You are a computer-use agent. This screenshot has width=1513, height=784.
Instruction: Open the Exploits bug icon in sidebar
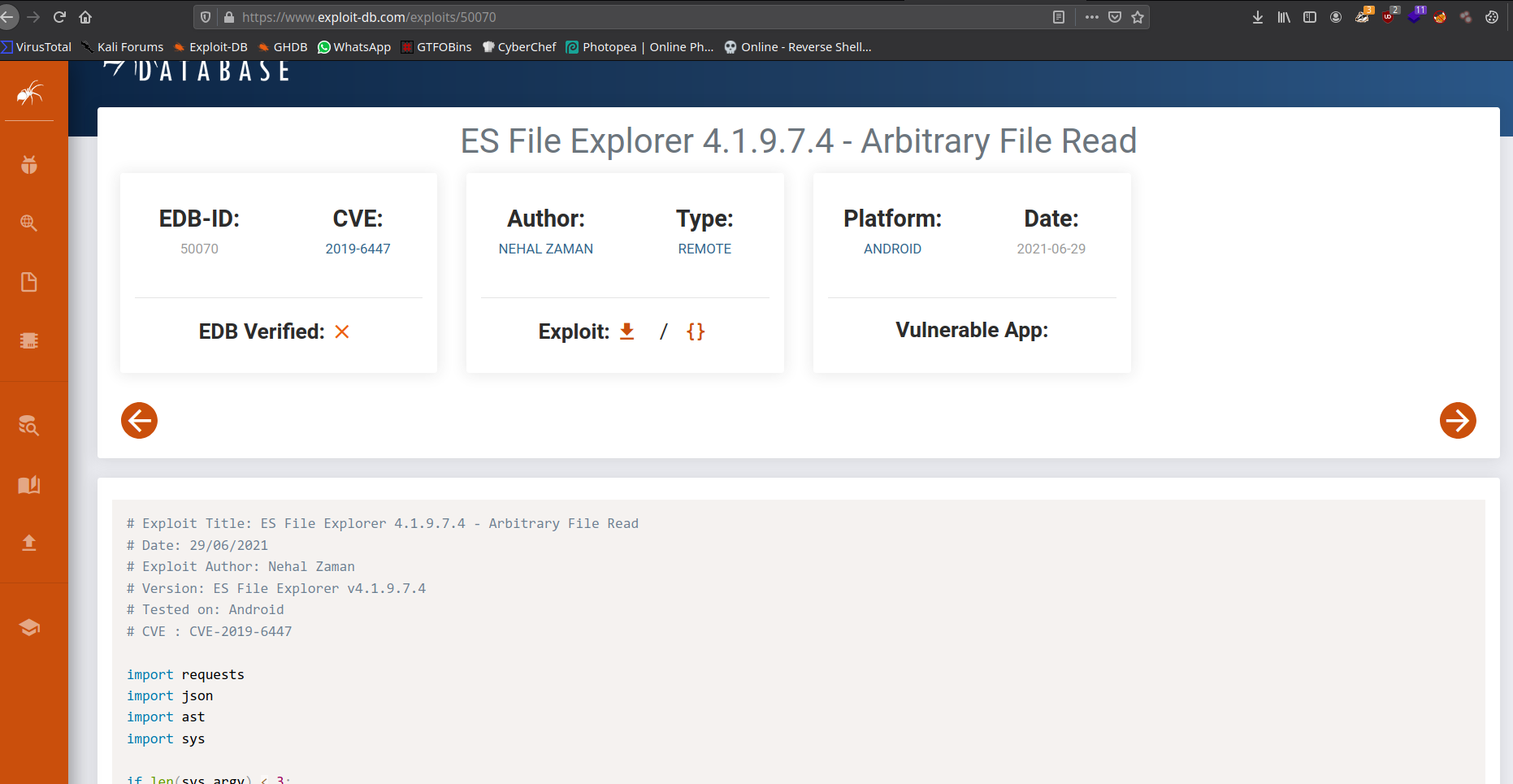[29, 165]
